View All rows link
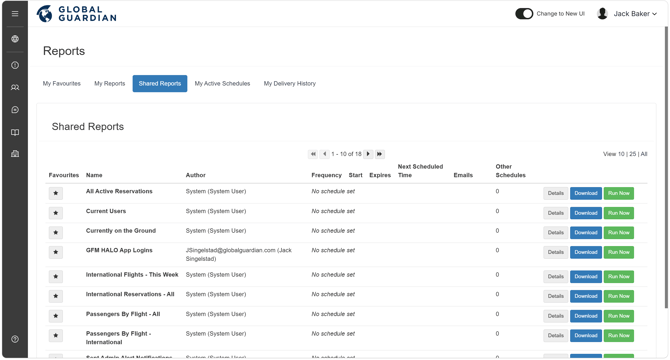Screen dimensions: 670x360 (x=644, y=154)
